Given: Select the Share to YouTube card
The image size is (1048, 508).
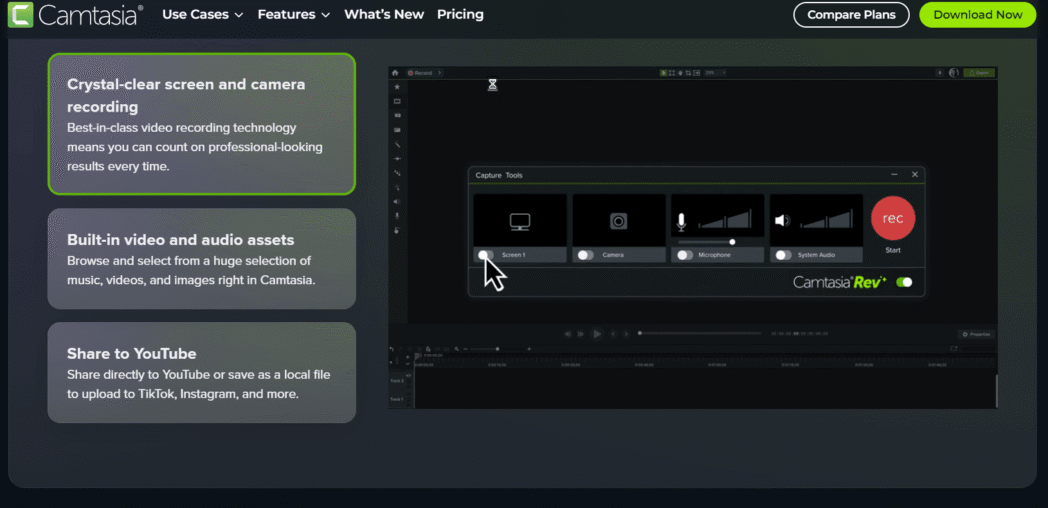Looking at the screenshot, I should tap(202, 372).
